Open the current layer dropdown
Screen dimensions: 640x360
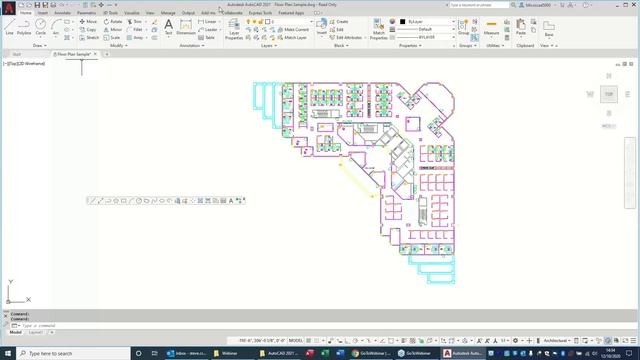tap(280, 22)
